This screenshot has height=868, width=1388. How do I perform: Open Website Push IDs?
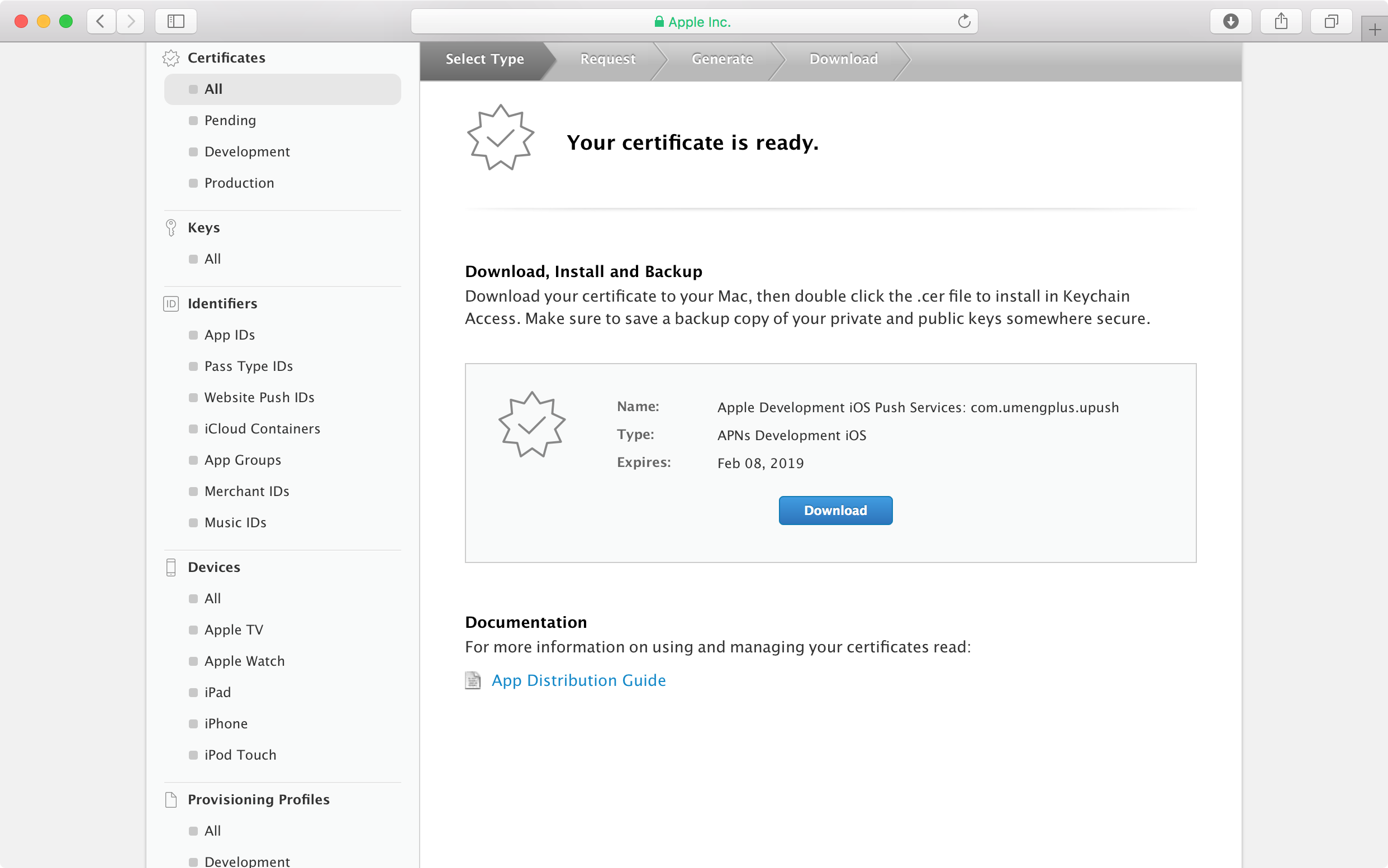[x=260, y=398]
